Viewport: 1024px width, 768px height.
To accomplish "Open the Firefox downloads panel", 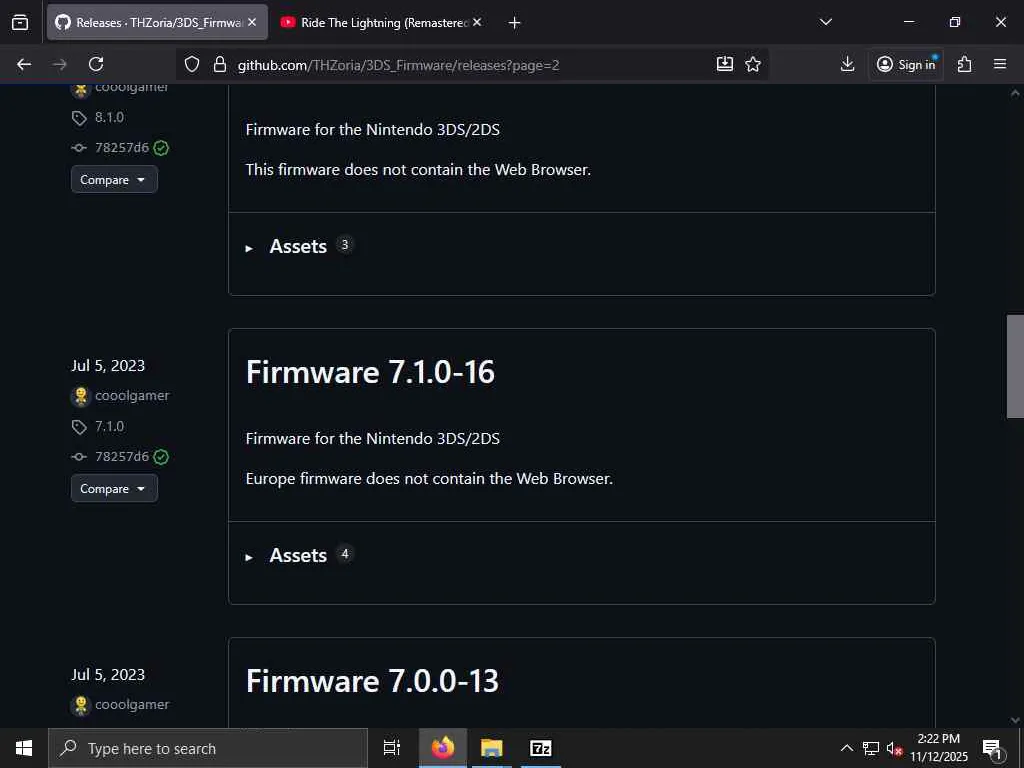I will (847, 64).
